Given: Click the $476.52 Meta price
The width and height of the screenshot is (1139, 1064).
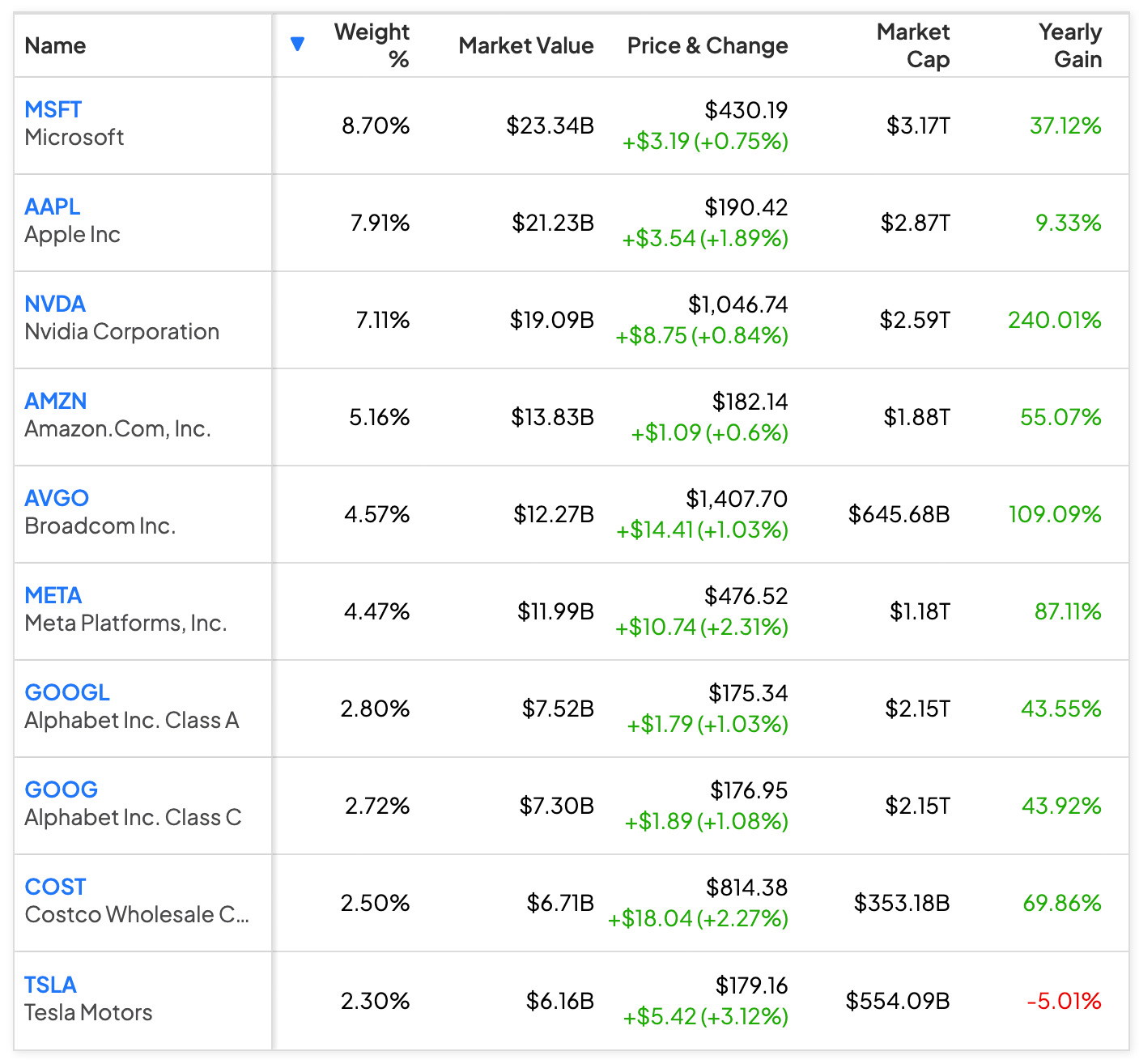Looking at the screenshot, I should coord(746,596).
